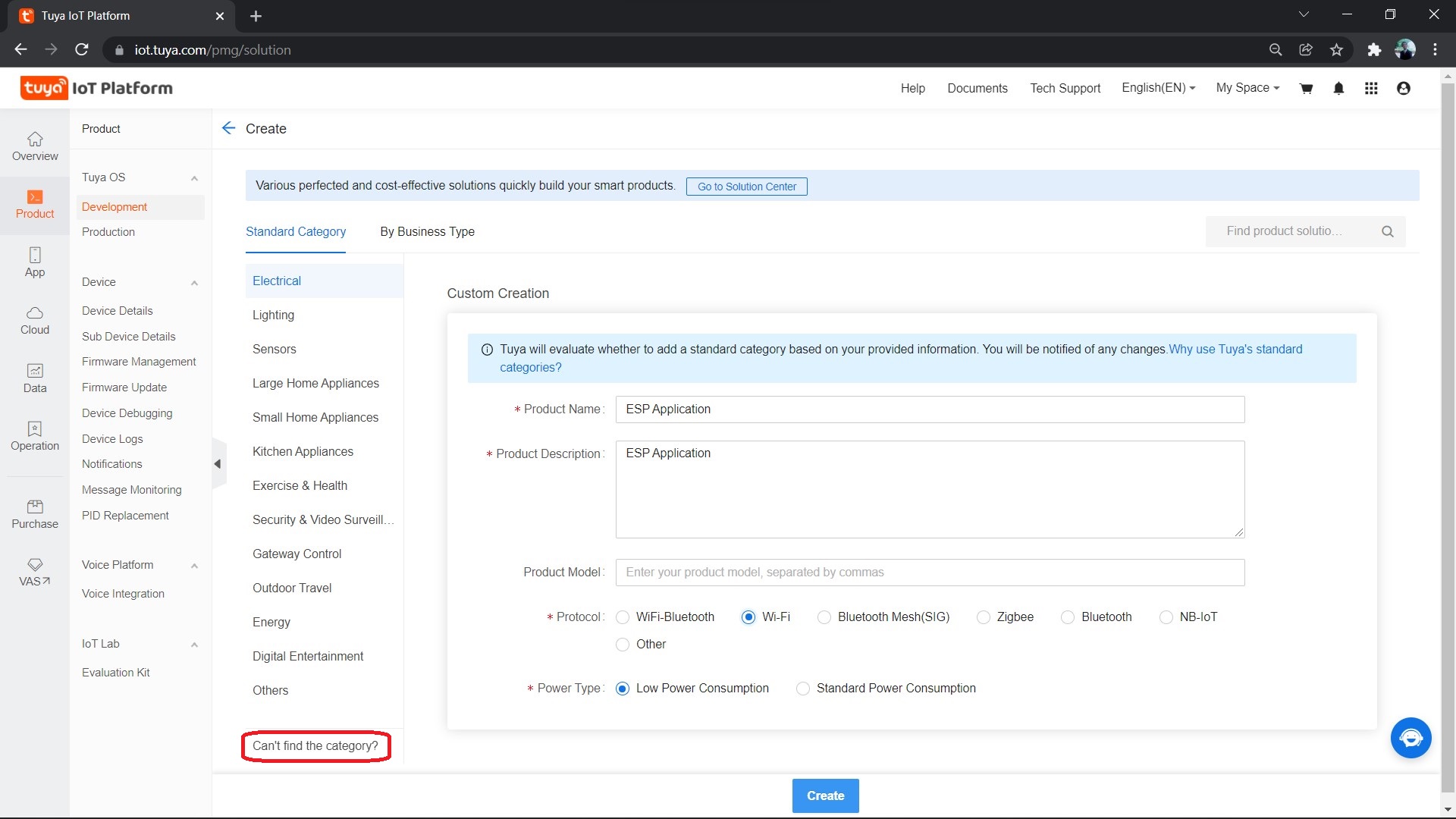
Task: Open the Data section icon
Action: (35, 371)
